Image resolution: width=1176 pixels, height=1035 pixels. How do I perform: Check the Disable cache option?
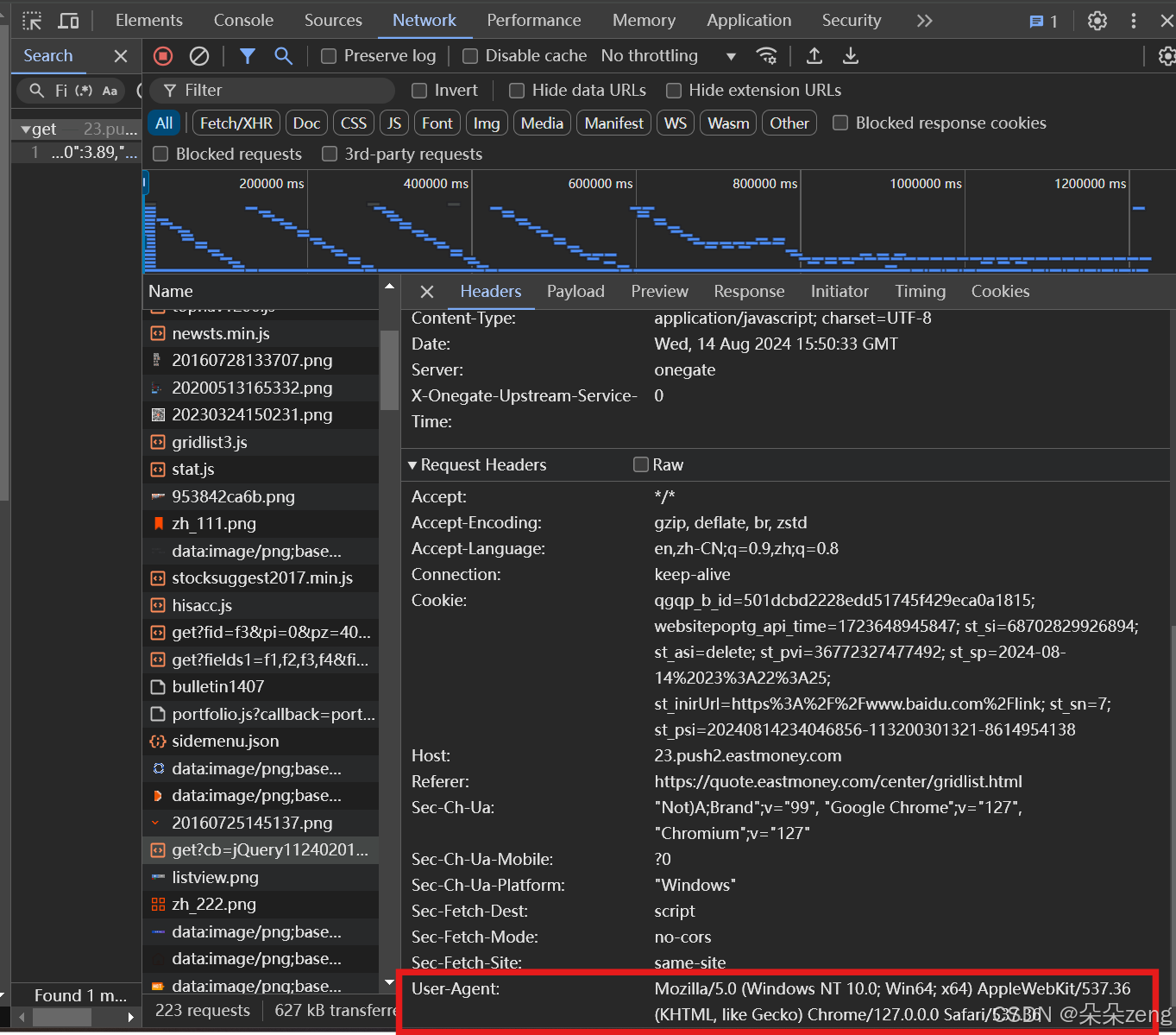pos(470,56)
